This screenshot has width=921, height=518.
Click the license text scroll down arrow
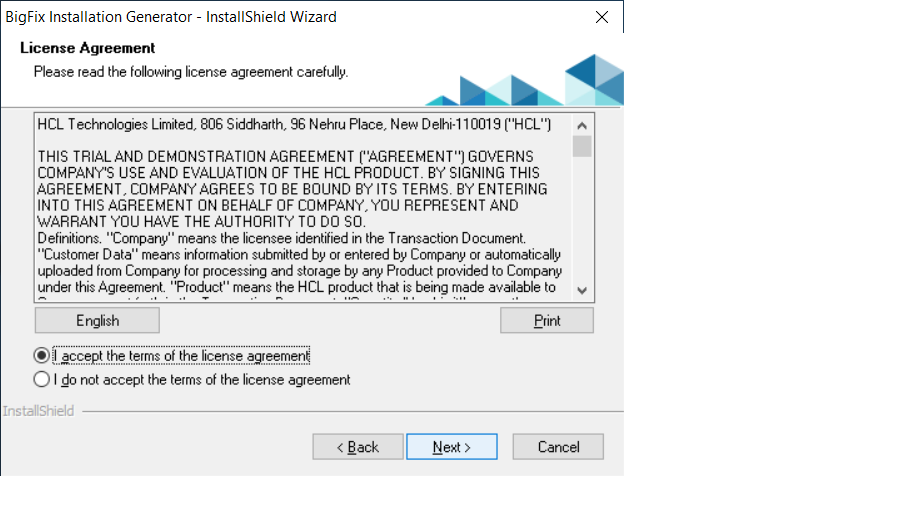582,289
